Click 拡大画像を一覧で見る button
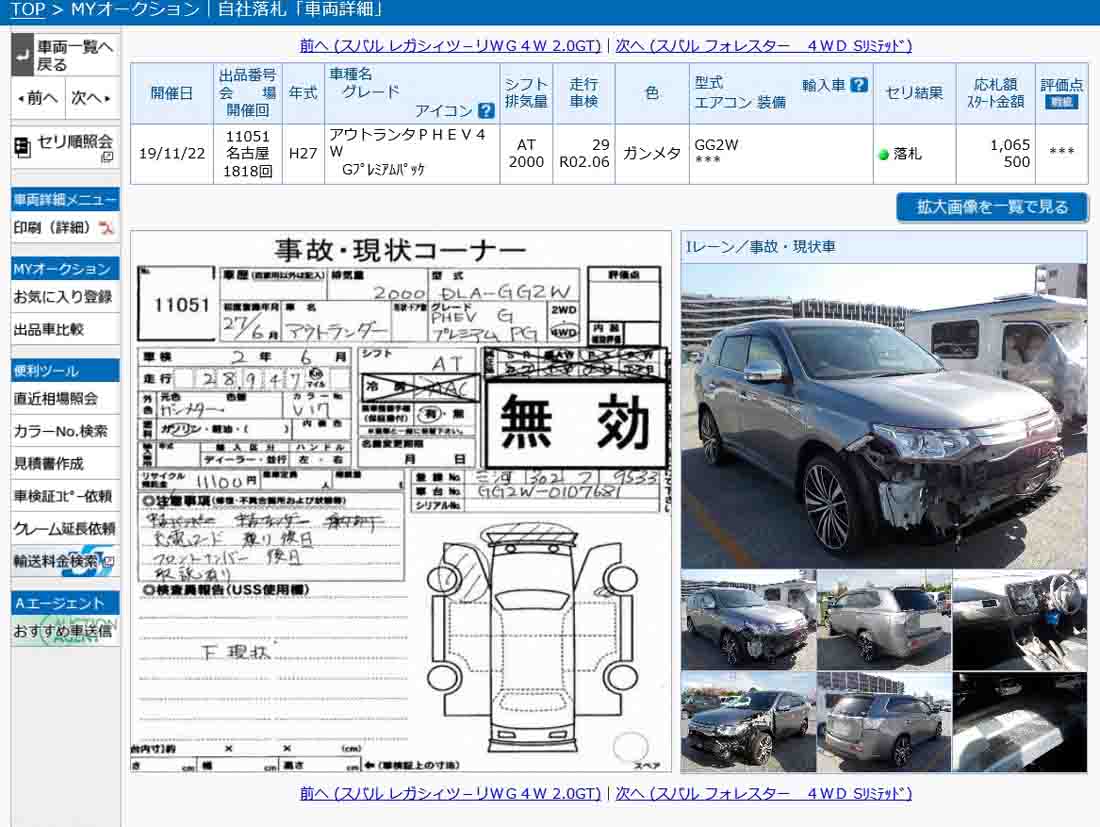The width and height of the screenshot is (1100, 827). [x=992, y=207]
